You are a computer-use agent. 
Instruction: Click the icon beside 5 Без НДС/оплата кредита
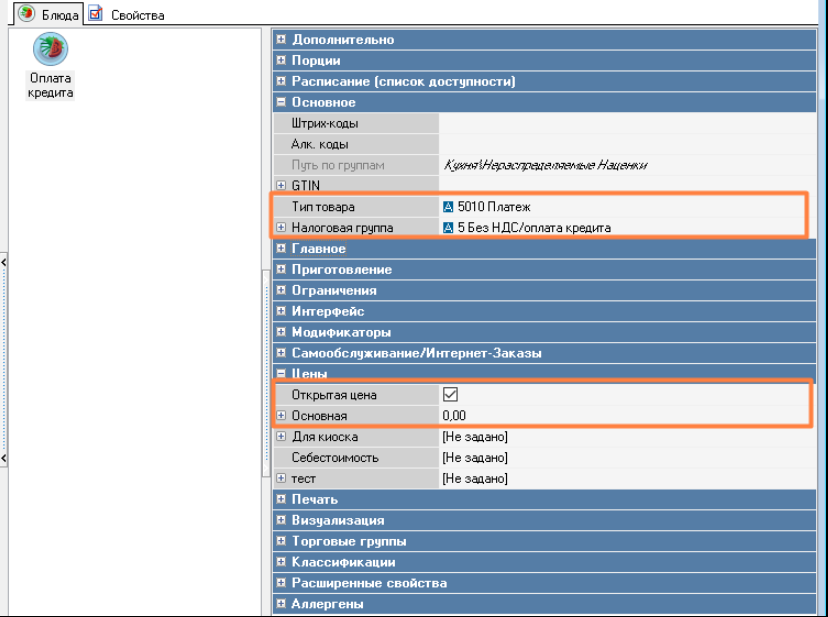pos(448,228)
